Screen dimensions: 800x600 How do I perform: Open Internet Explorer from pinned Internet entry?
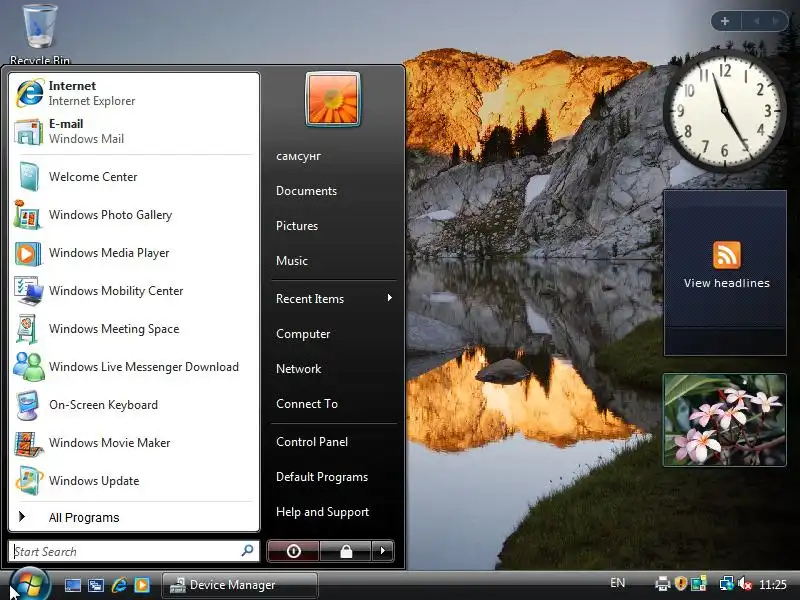coord(134,93)
